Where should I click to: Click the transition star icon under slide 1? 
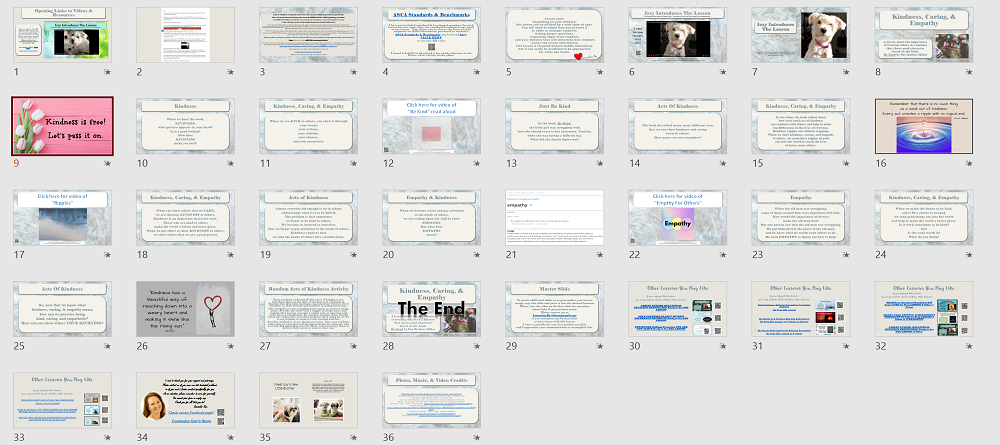tap(107, 73)
